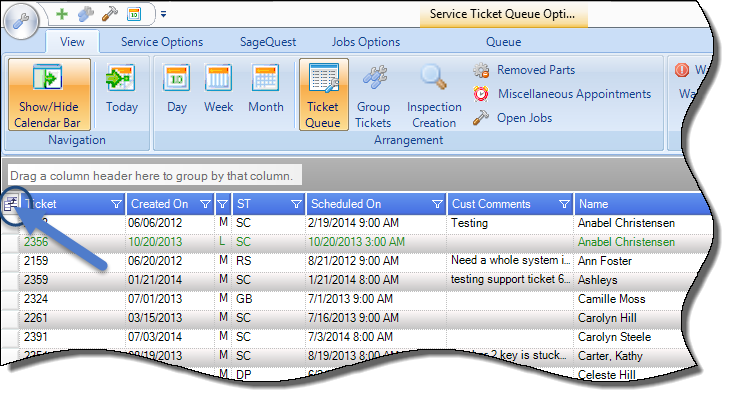
Task: Open the Scheduled On column filter dropdown
Action: (437, 204)
